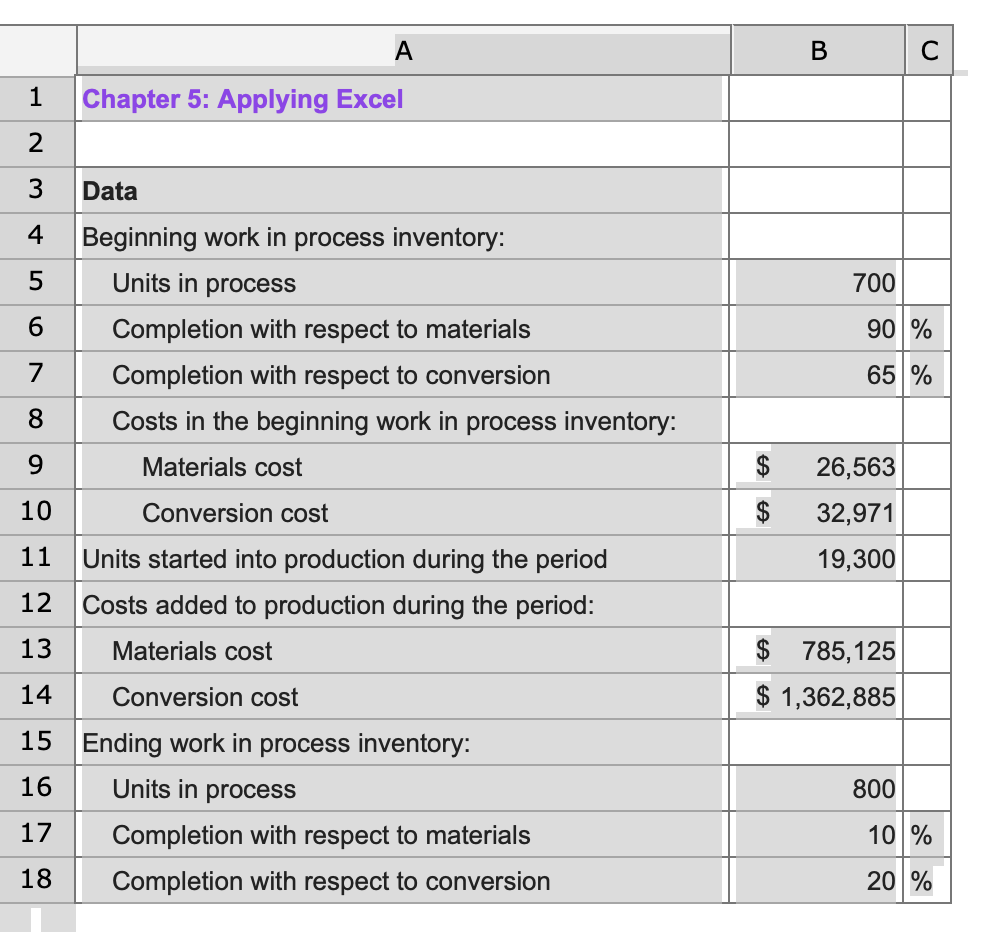Select row 18 header
Screen dimensions: 996x932
(x=36, y=881)
